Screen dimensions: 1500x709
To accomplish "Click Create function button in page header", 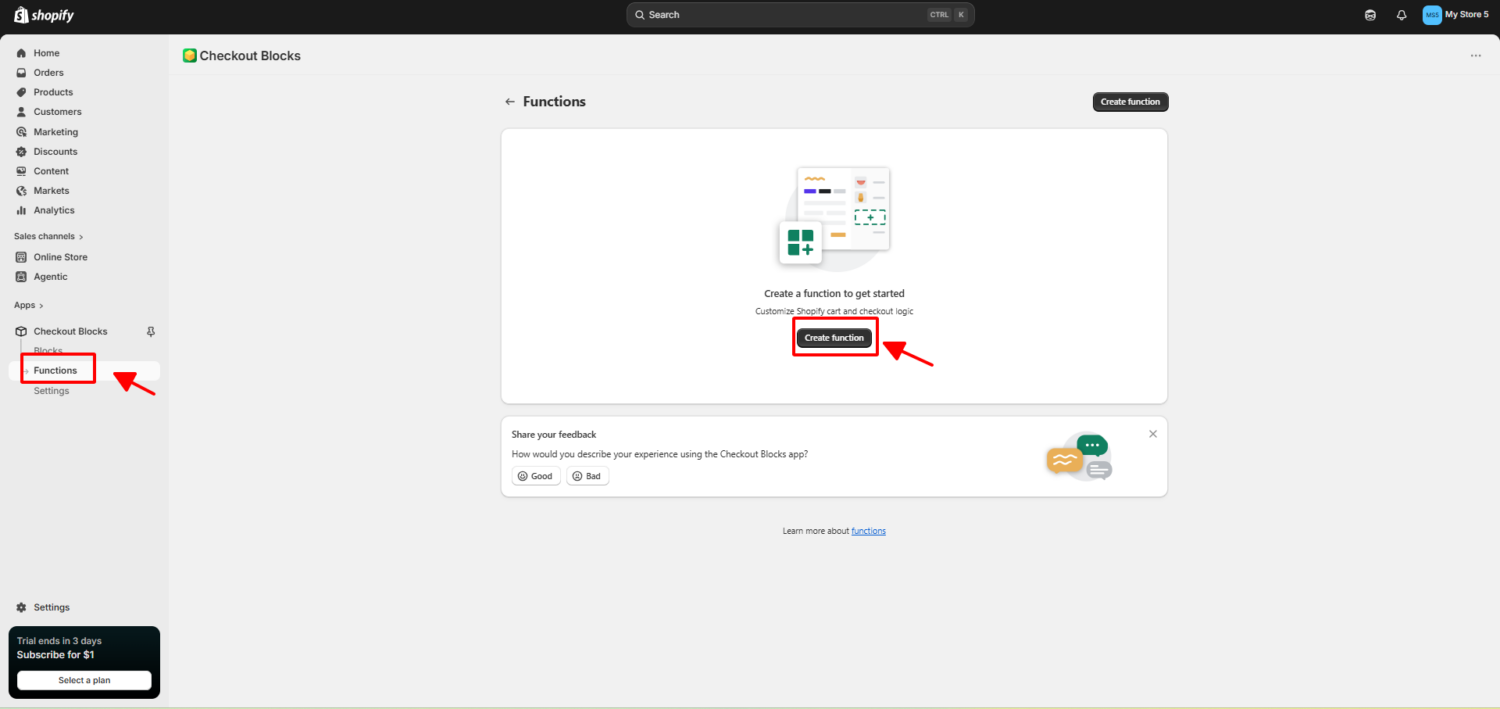I will point(1130,102).
